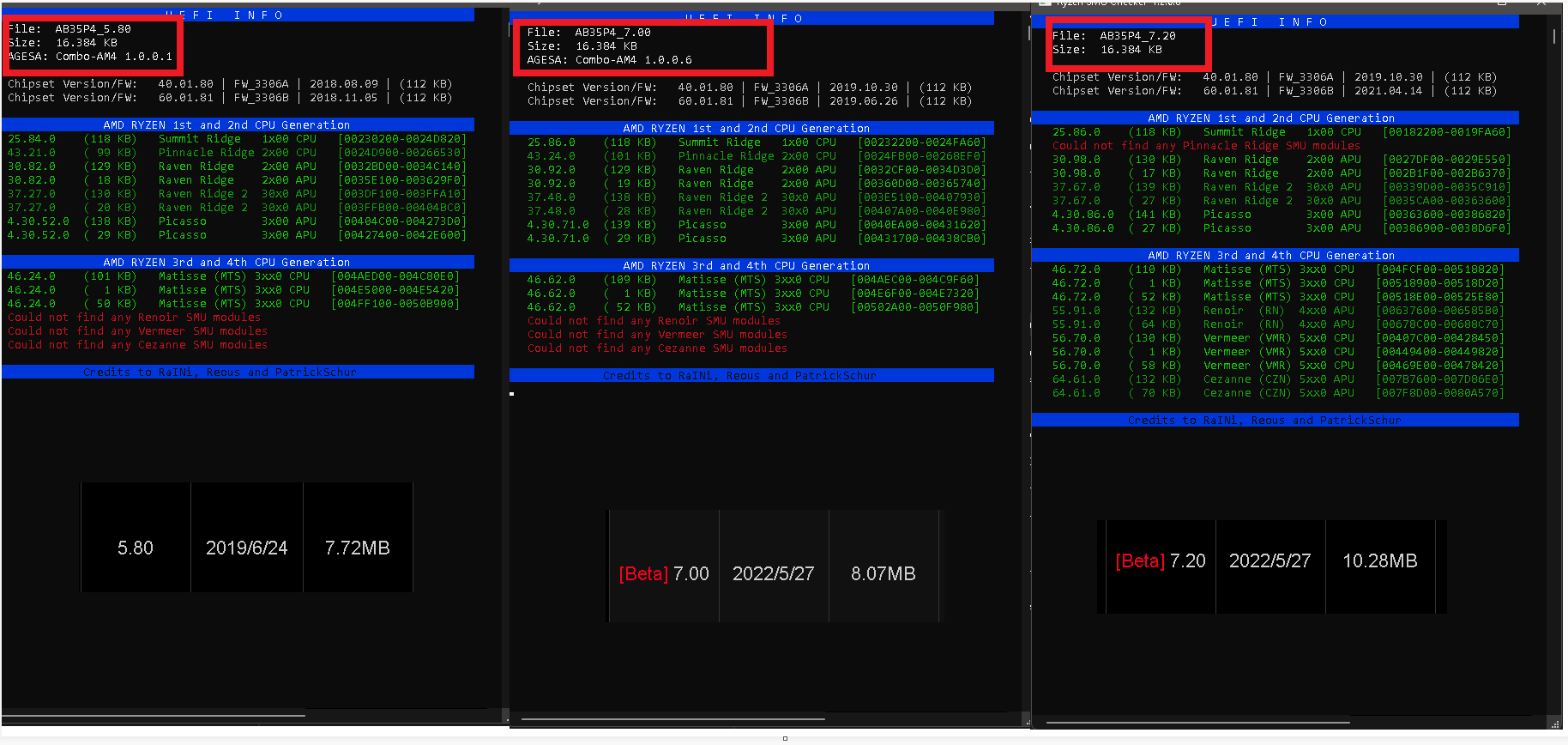Click 4.30.86.0 Picasso row sized 141 KB
Viewport: 1568px width, 745px height.
tap(1282, 215)
